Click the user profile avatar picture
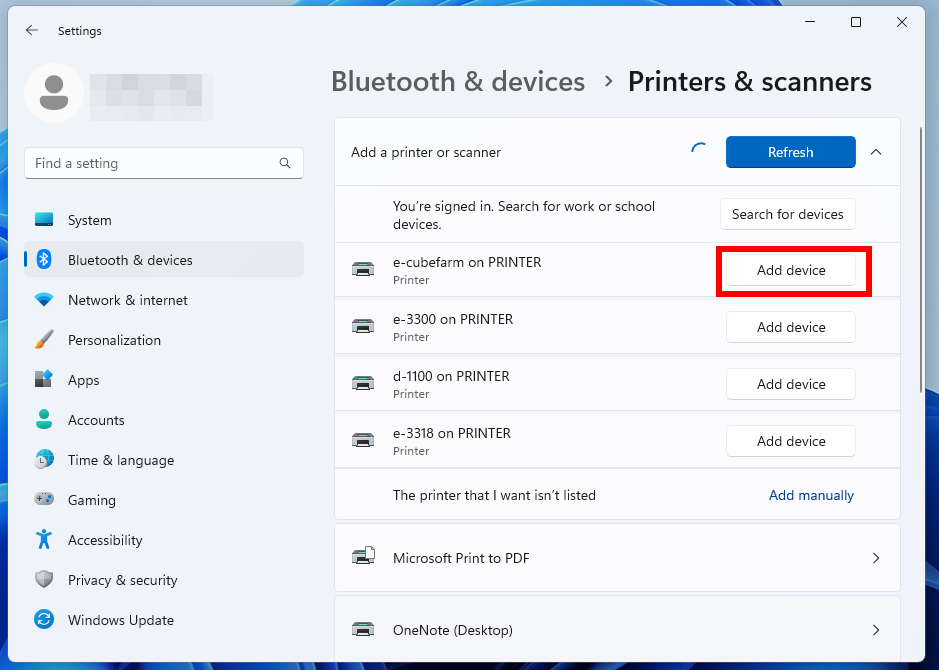This screenshot has height=670, width=939. [x=54, y=93]
